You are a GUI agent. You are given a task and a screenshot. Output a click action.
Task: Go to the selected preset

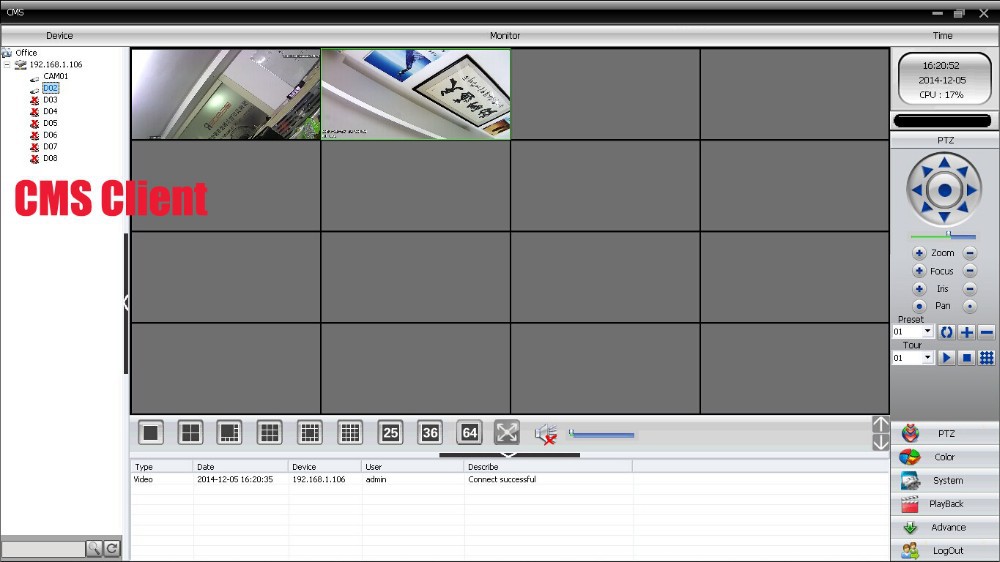coord(946,332)
